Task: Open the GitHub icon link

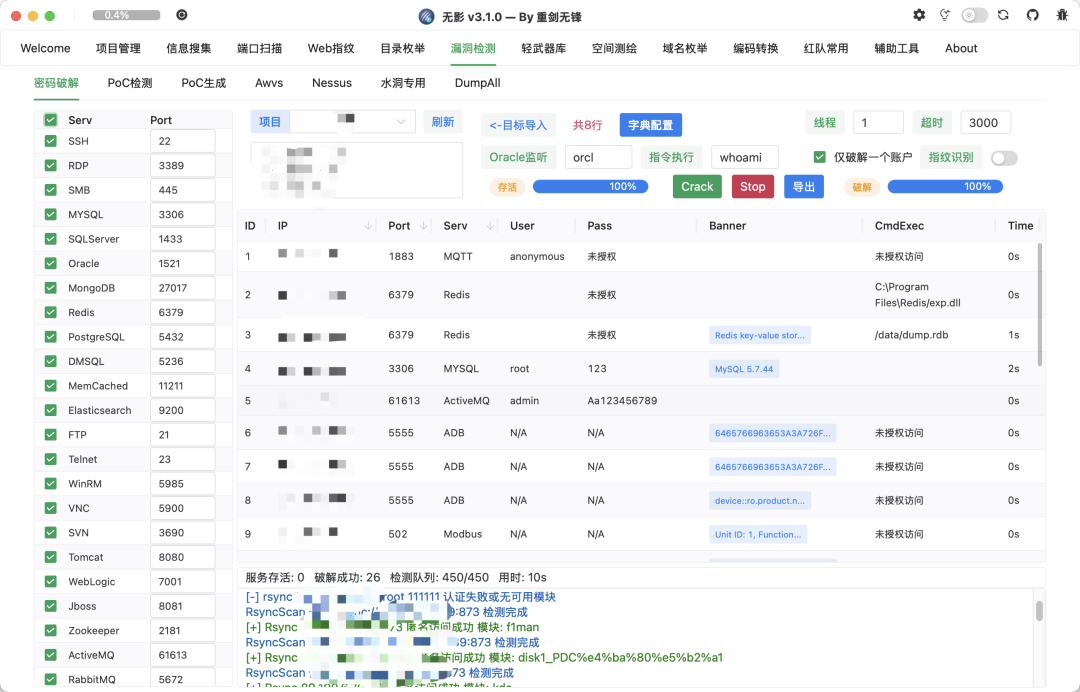Action: (x=1032, y=15)
